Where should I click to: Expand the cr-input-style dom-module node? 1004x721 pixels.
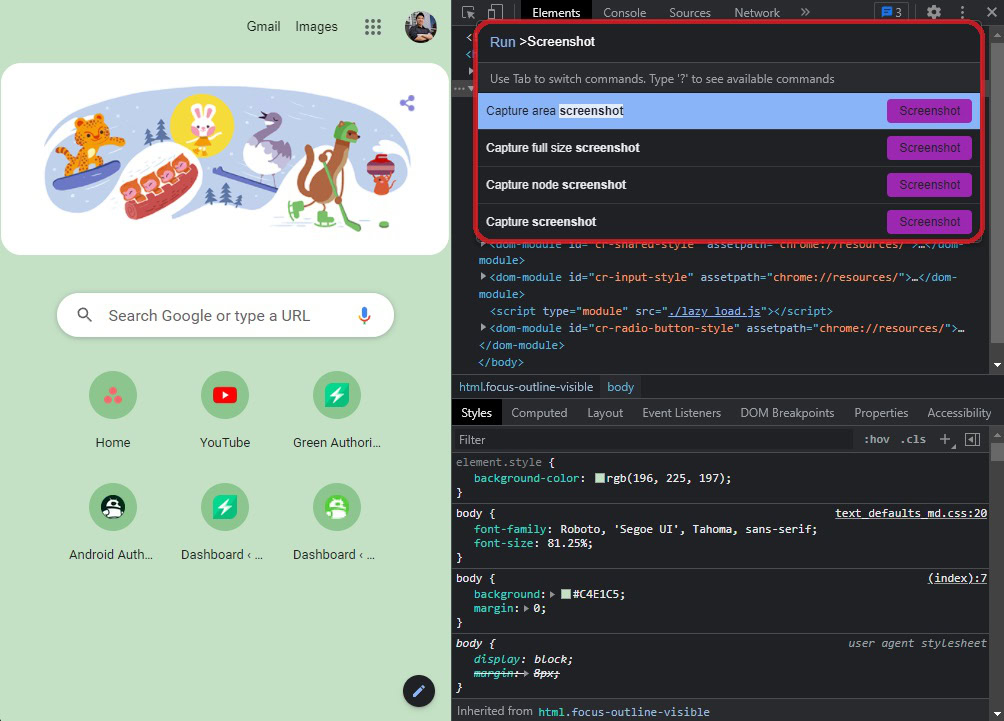[483, 277]
